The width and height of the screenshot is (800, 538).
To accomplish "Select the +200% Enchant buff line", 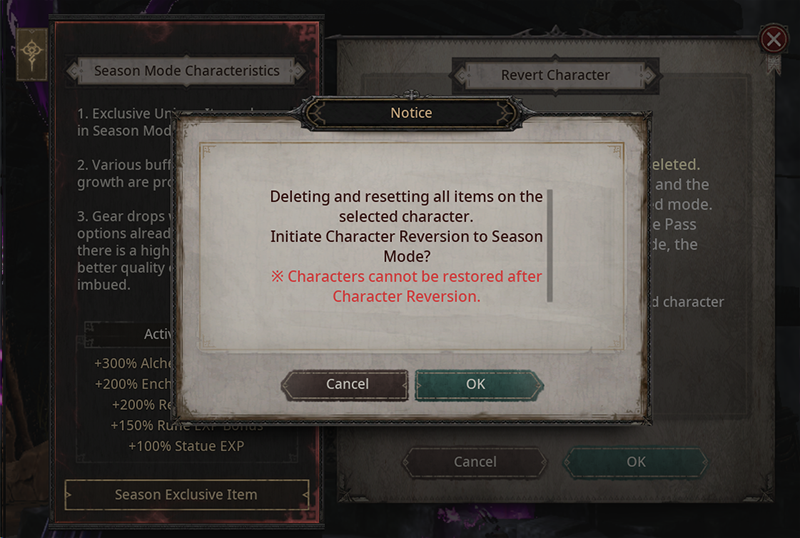I will 134,384.
